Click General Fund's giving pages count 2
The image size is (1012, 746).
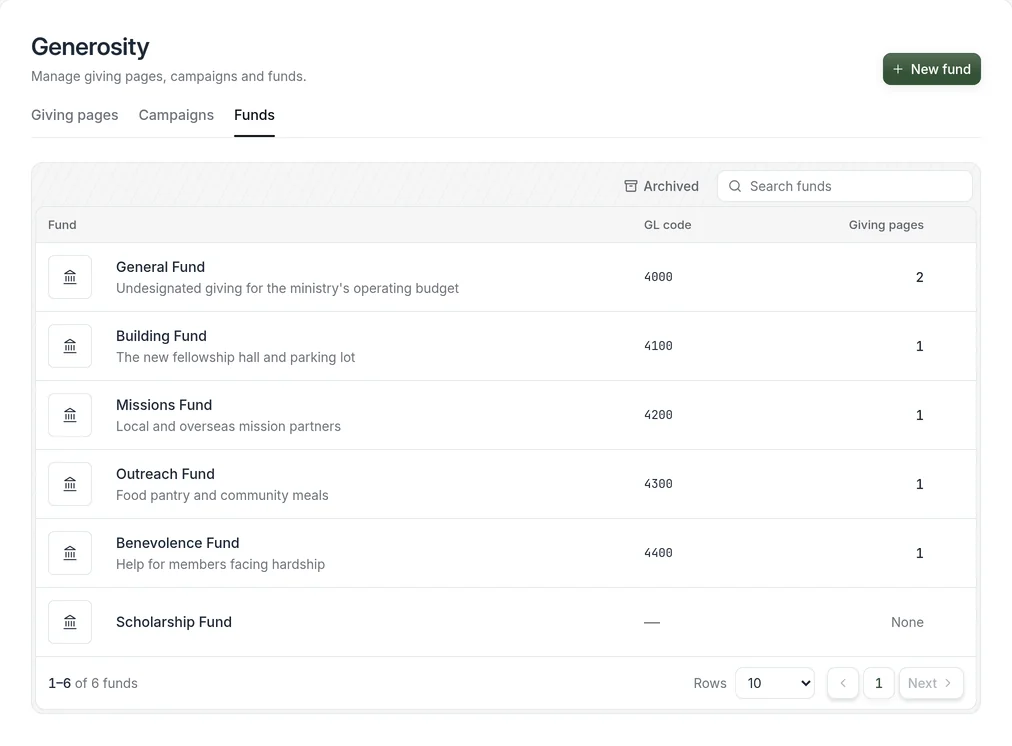coord(920,277)
